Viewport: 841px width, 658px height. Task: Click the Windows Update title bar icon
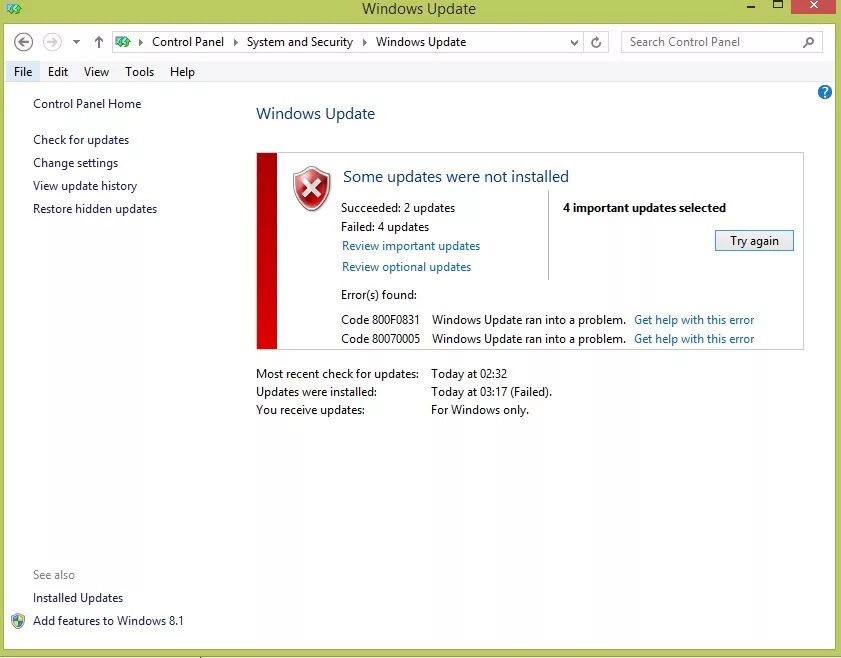(13, 8)
